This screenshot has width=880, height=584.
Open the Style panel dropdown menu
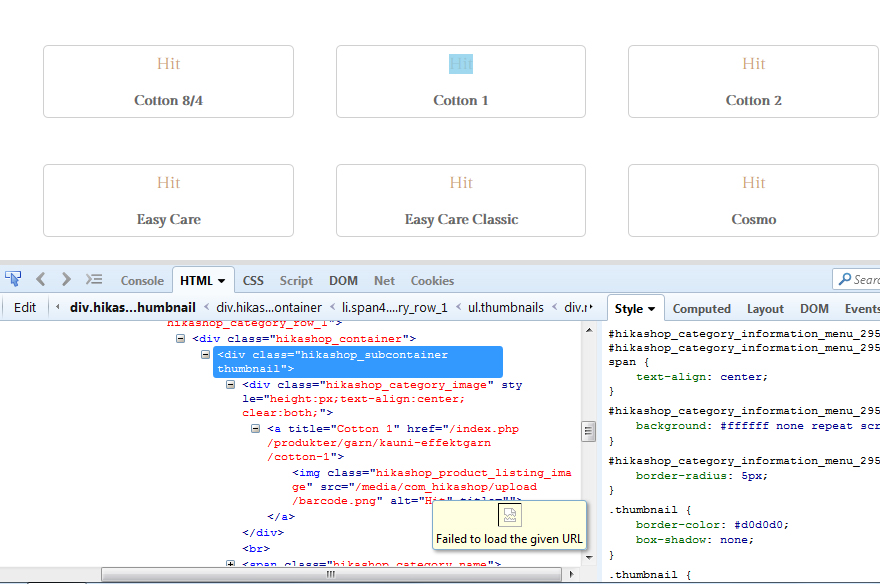(x=651, y=310)
